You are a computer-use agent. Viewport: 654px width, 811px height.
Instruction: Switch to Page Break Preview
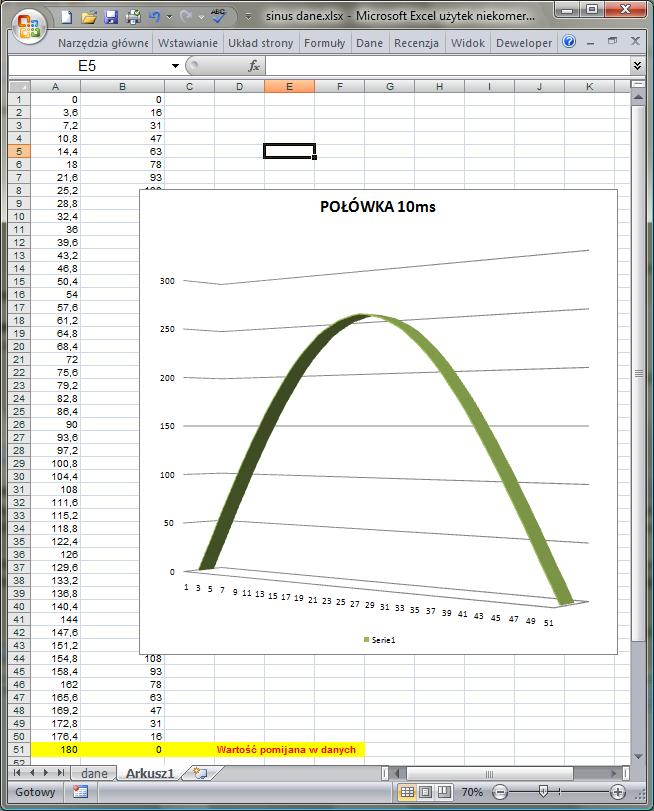click(x=443, y=792)
